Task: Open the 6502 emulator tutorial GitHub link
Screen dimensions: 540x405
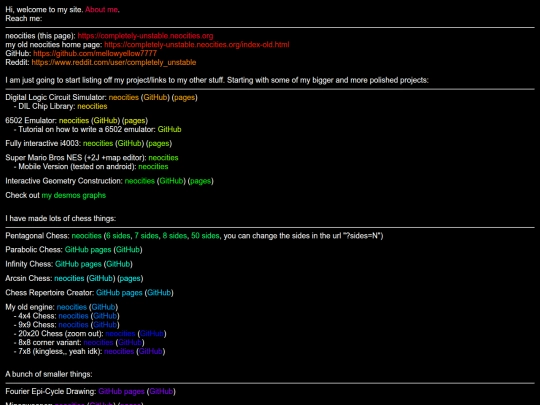Action: click(169, 130)
